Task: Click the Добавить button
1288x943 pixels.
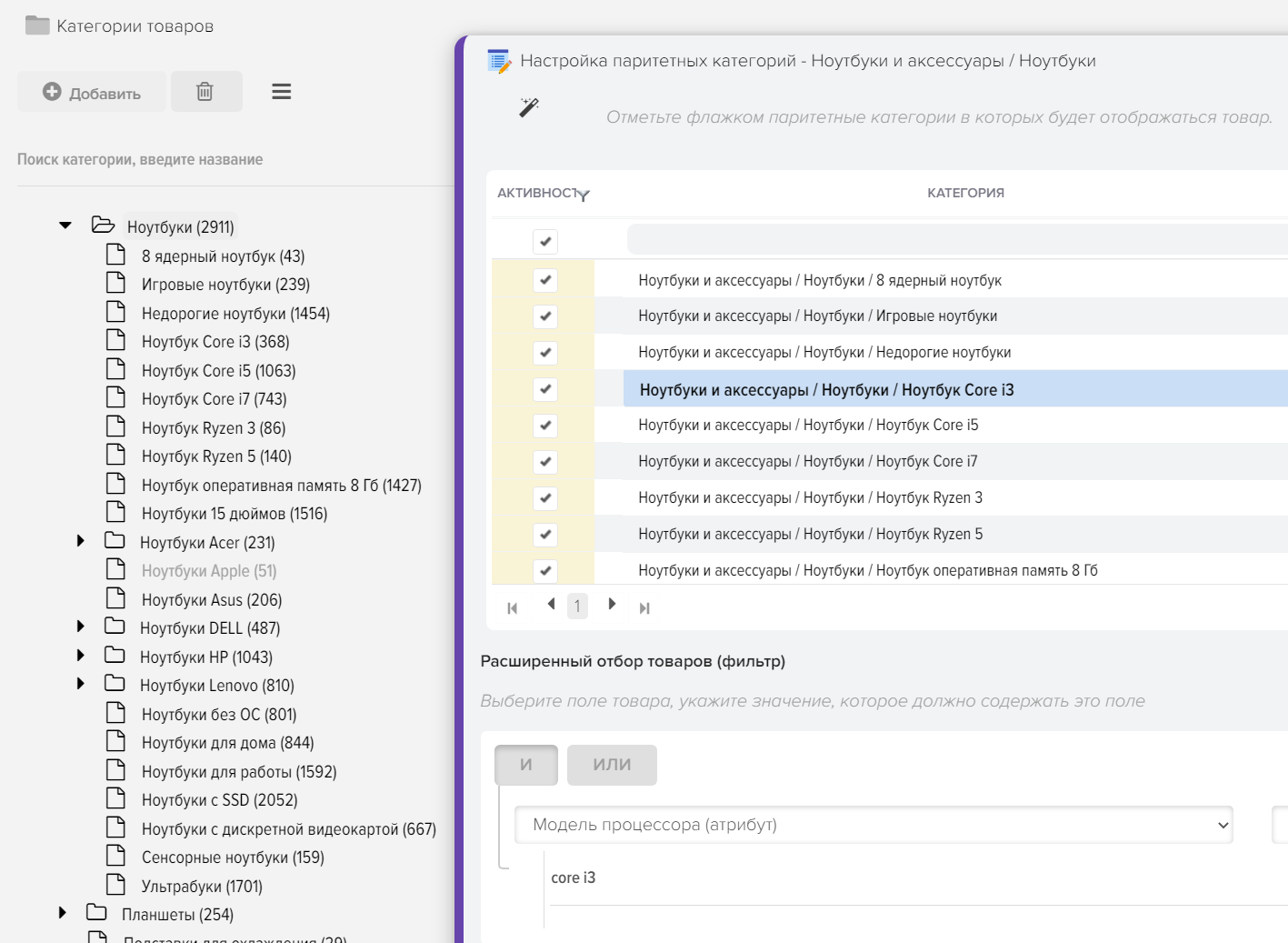Action: (x=92, y=92)
